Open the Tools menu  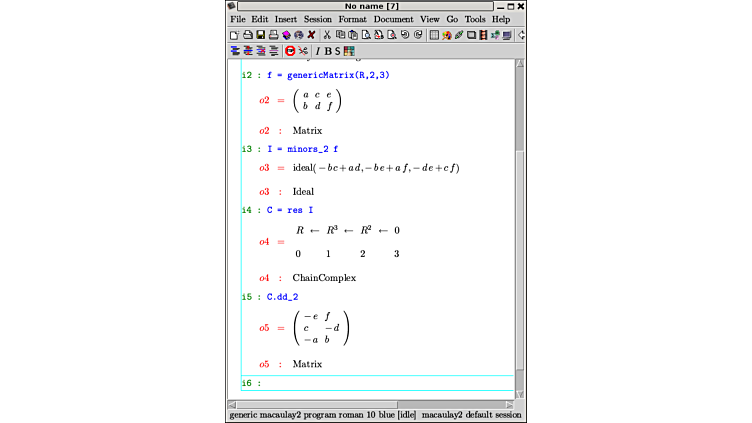coord(475,19)
